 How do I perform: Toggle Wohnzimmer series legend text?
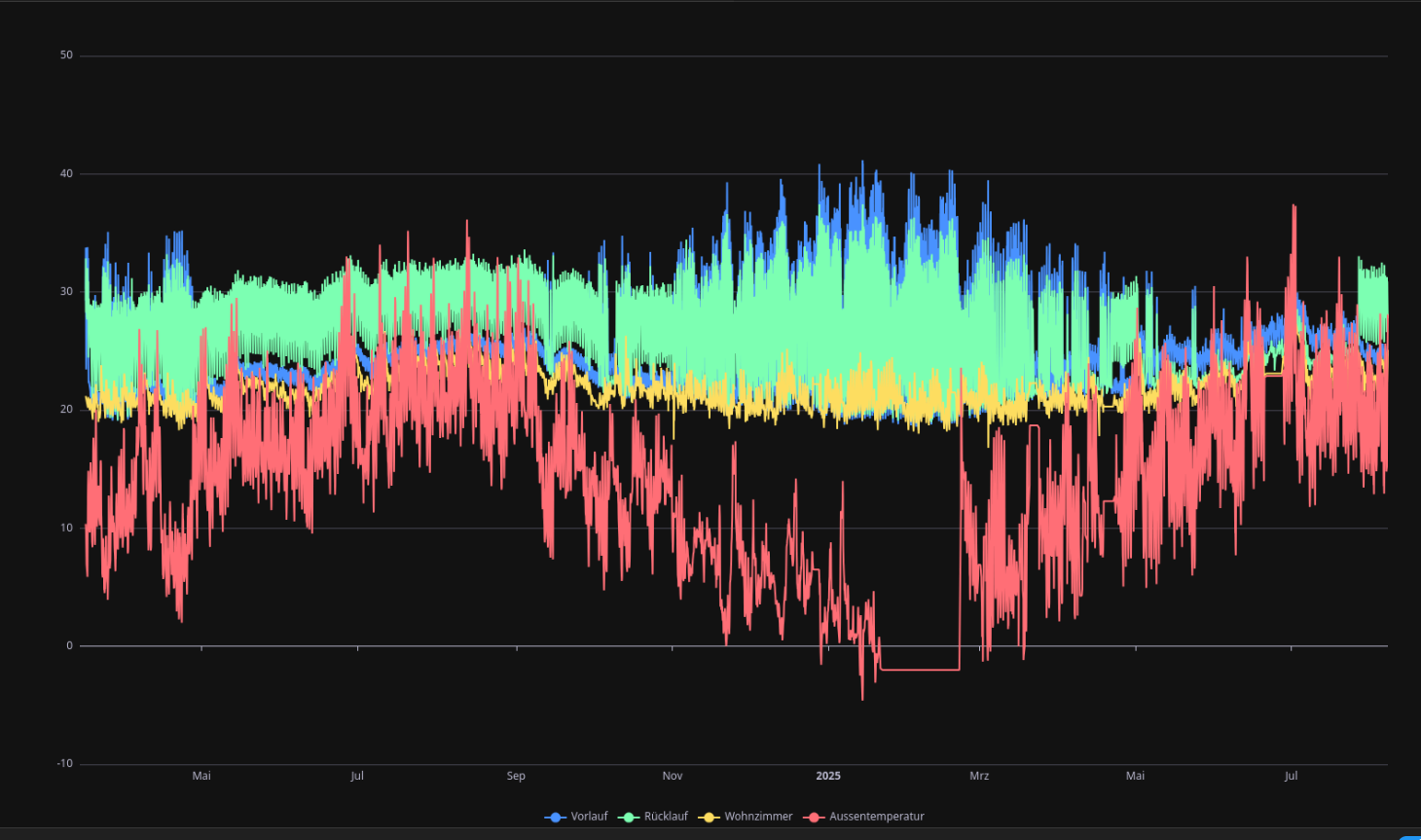758,817
